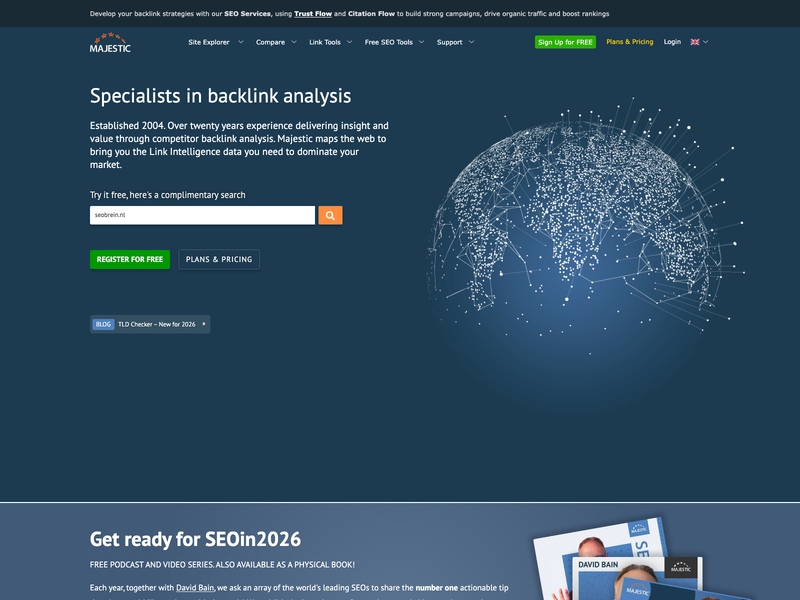This screenshot has height=600, width=800.
Task: Click the Majestic logo
Action: (x=110, y=44)
